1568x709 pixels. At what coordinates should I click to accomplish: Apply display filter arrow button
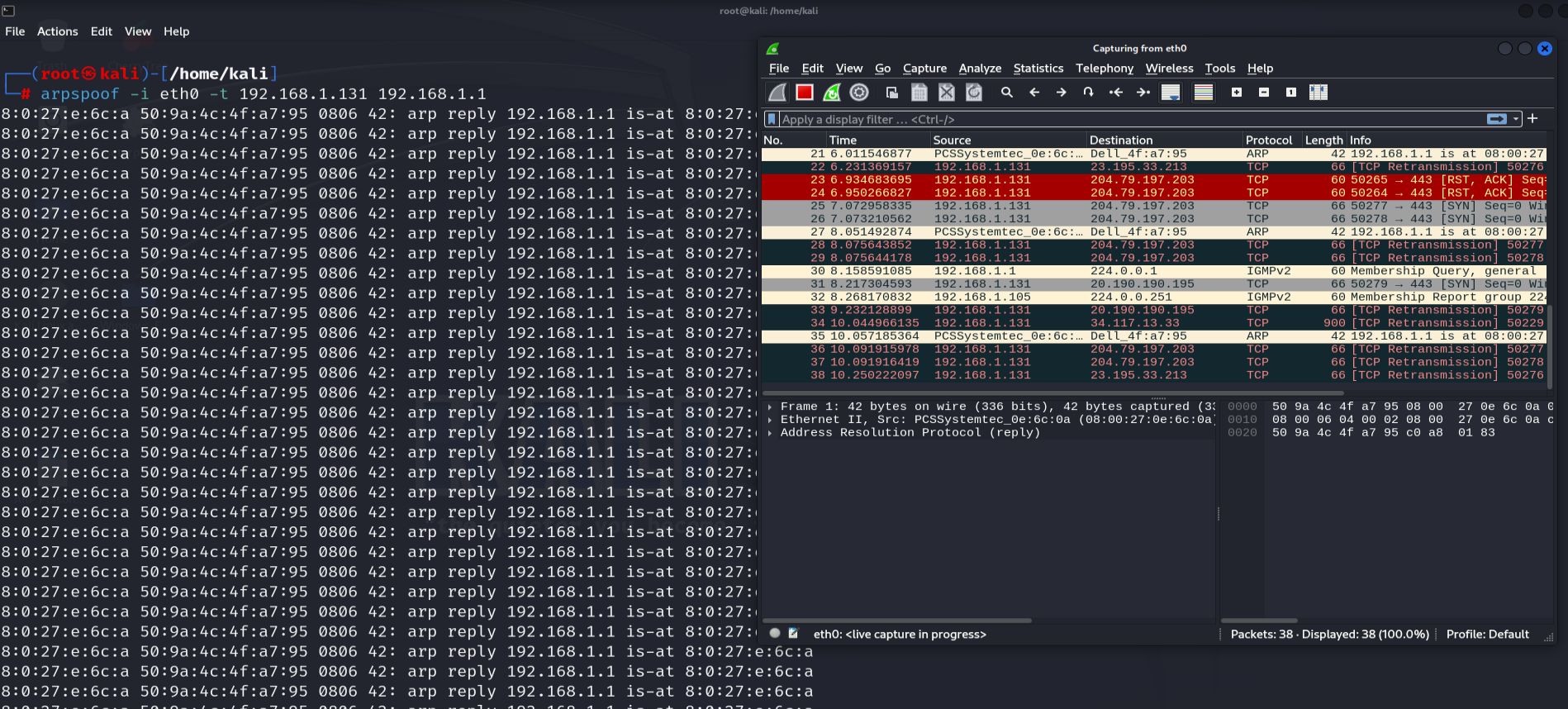(x=1497, y=119)
